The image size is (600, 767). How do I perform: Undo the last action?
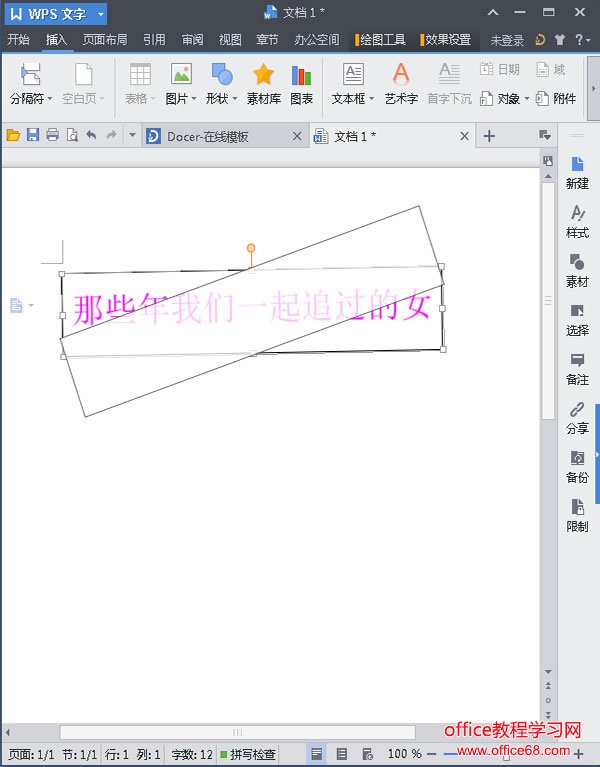click(91, 135)
